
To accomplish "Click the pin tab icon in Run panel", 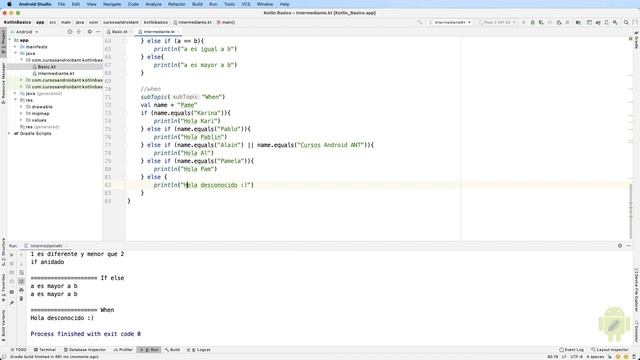I will [x=11, y=302].
